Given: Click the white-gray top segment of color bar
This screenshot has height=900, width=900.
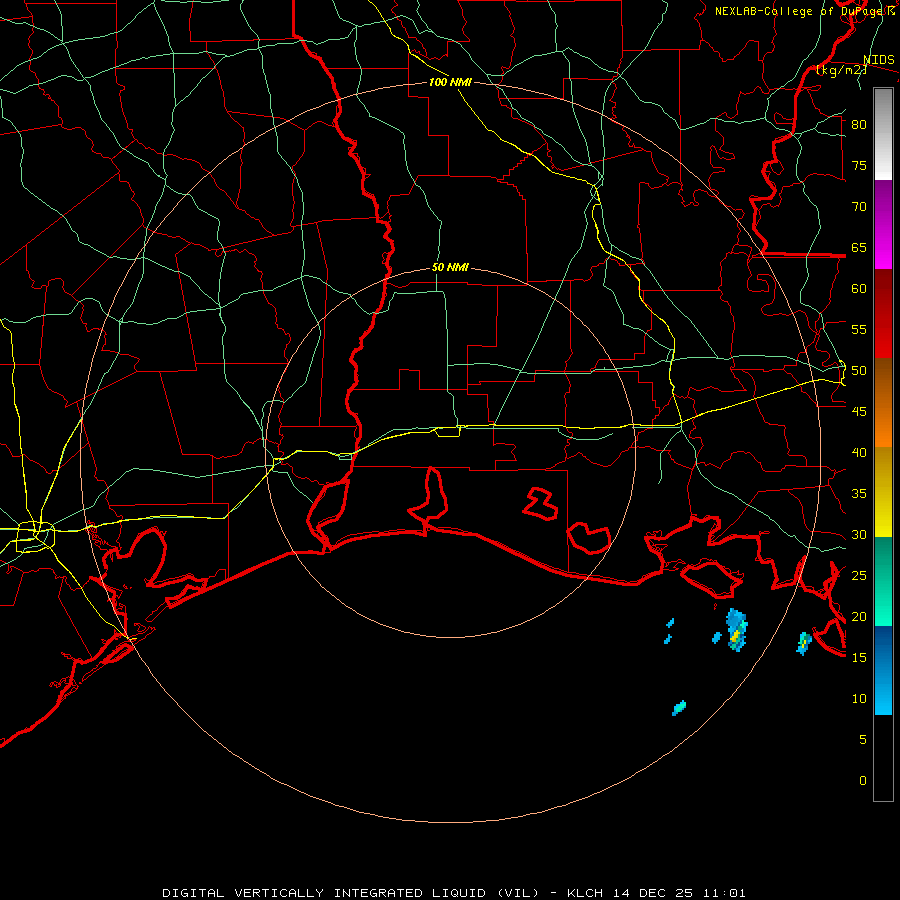Looking at the screenshot, I should 883,134.
